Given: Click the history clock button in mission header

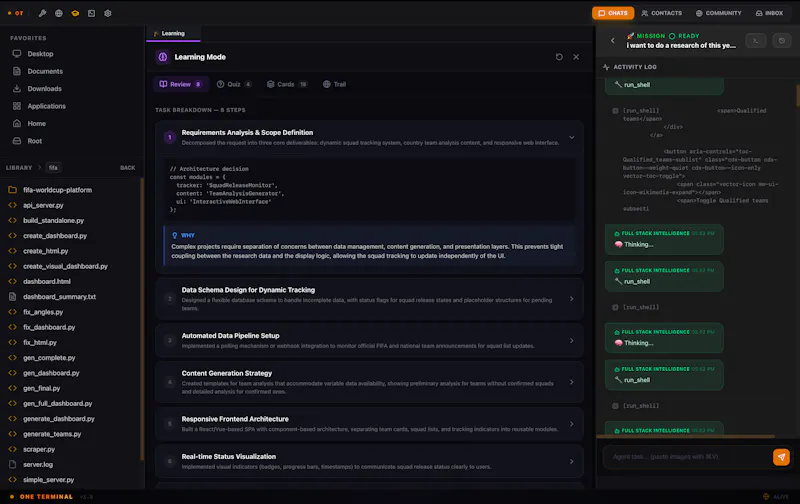Looking at the screenshot, I should [782, 40].
